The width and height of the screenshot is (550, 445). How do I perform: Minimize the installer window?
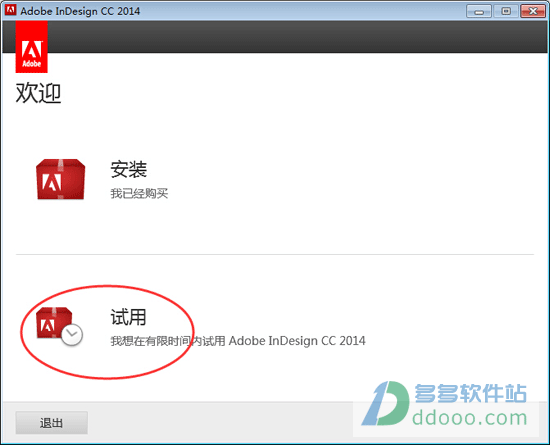pos(479,11)
